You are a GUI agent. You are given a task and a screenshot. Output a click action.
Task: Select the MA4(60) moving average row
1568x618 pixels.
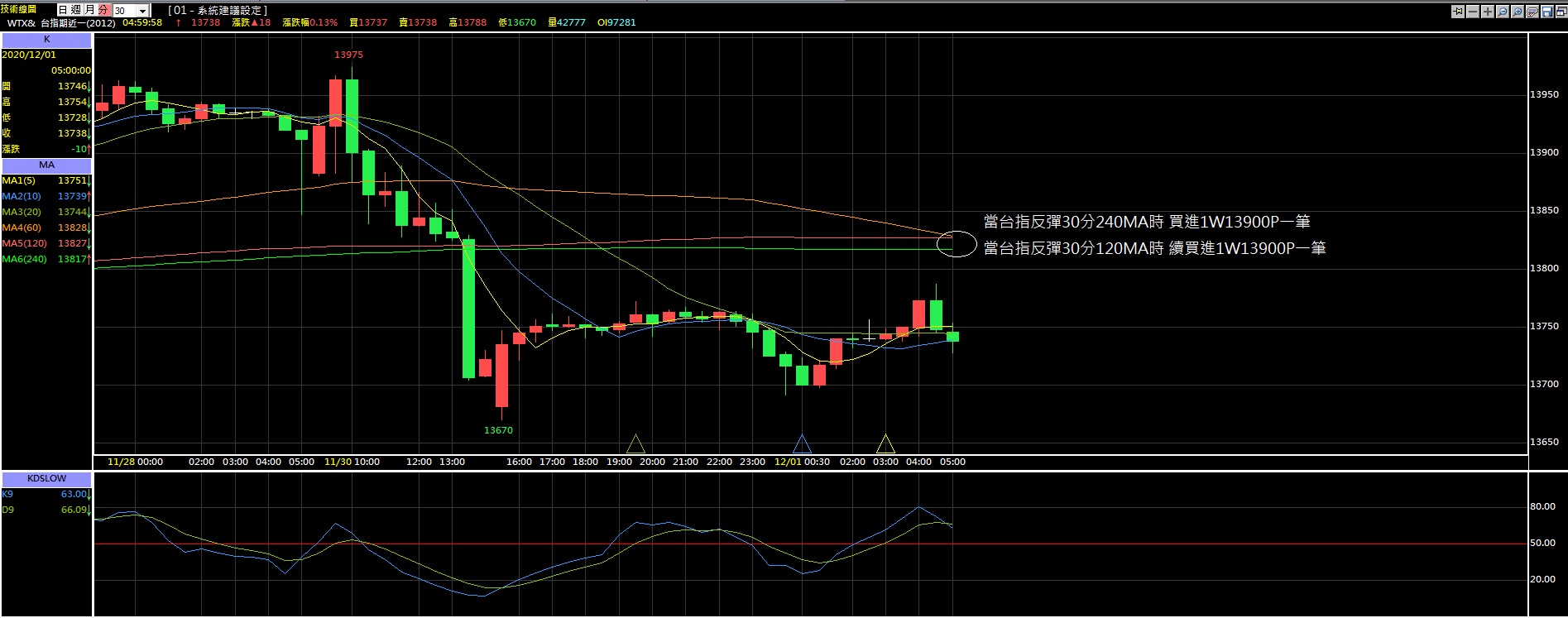pos(46,228)
